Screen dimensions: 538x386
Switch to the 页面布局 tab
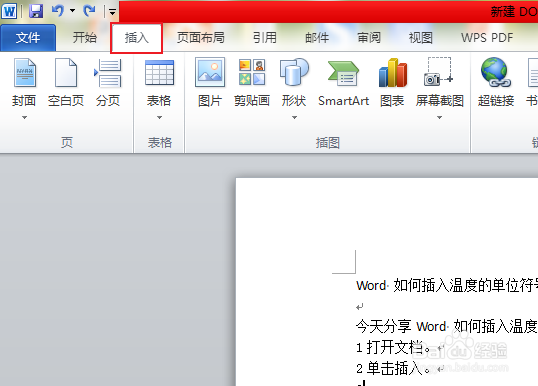(x=201, y=37)
